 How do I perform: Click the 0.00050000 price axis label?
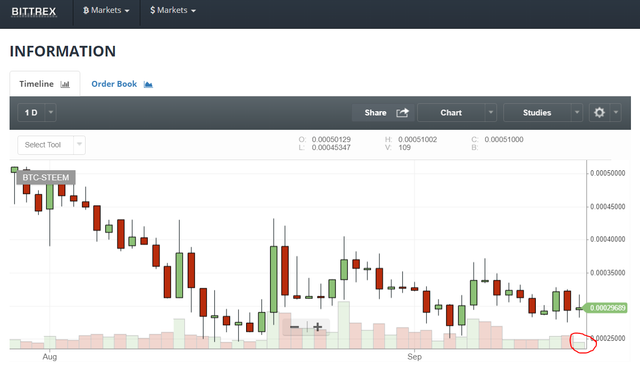point(607,173)
